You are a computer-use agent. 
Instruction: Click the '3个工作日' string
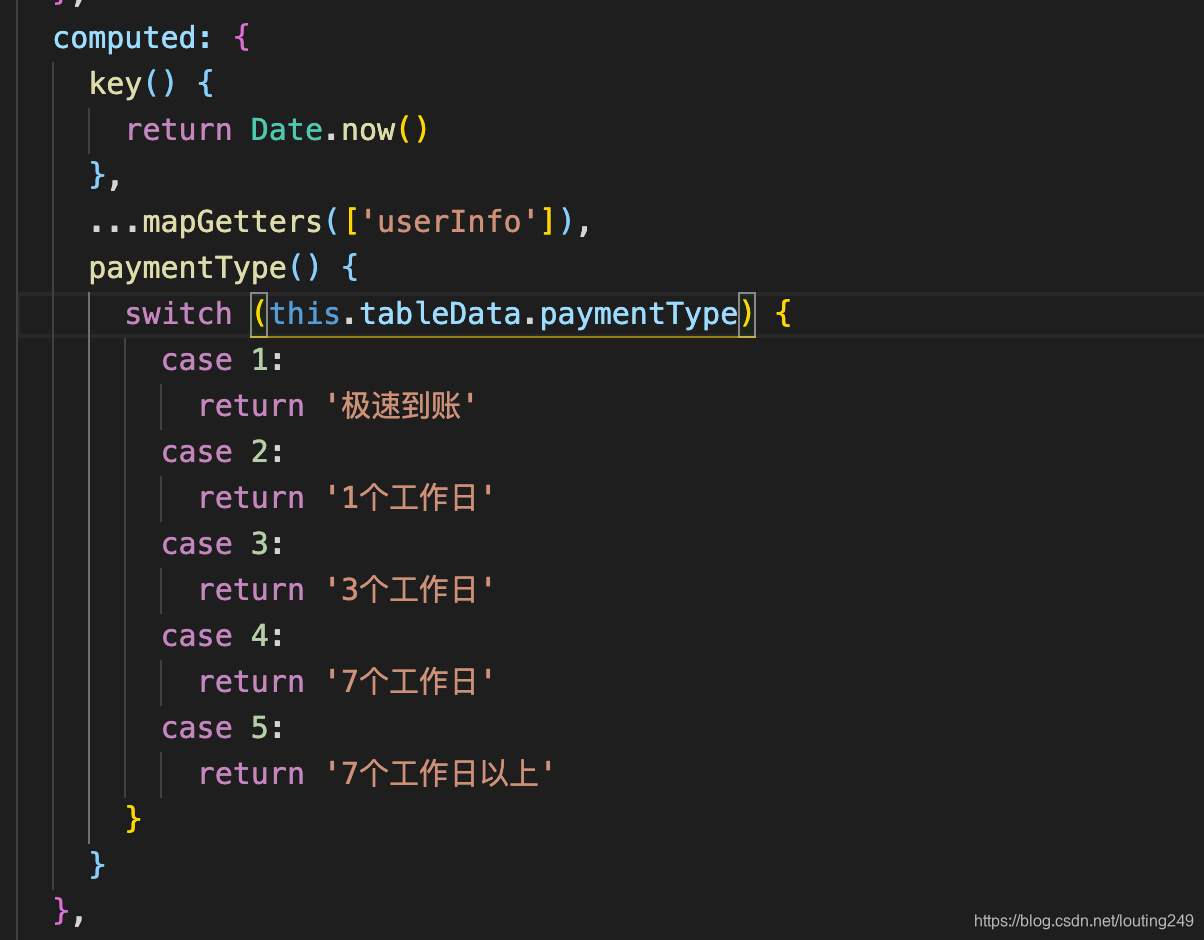(410, 590)
